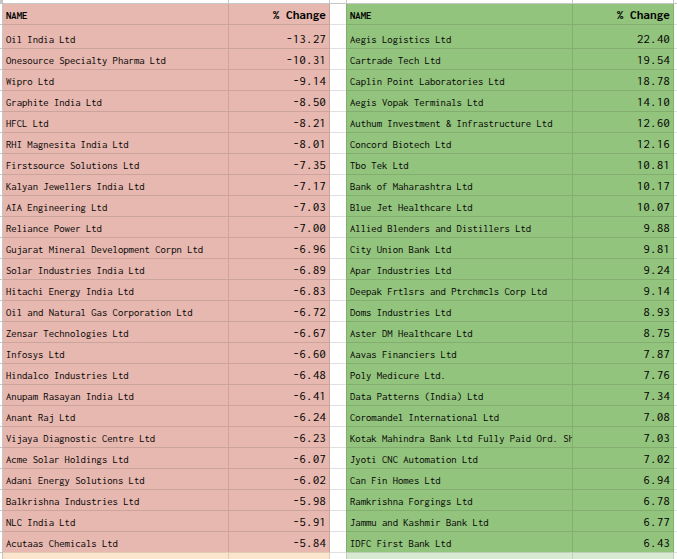Select Apar Industries Ltd cell
The height and width of the screenshot is (559, 677).
coord(459,271)
